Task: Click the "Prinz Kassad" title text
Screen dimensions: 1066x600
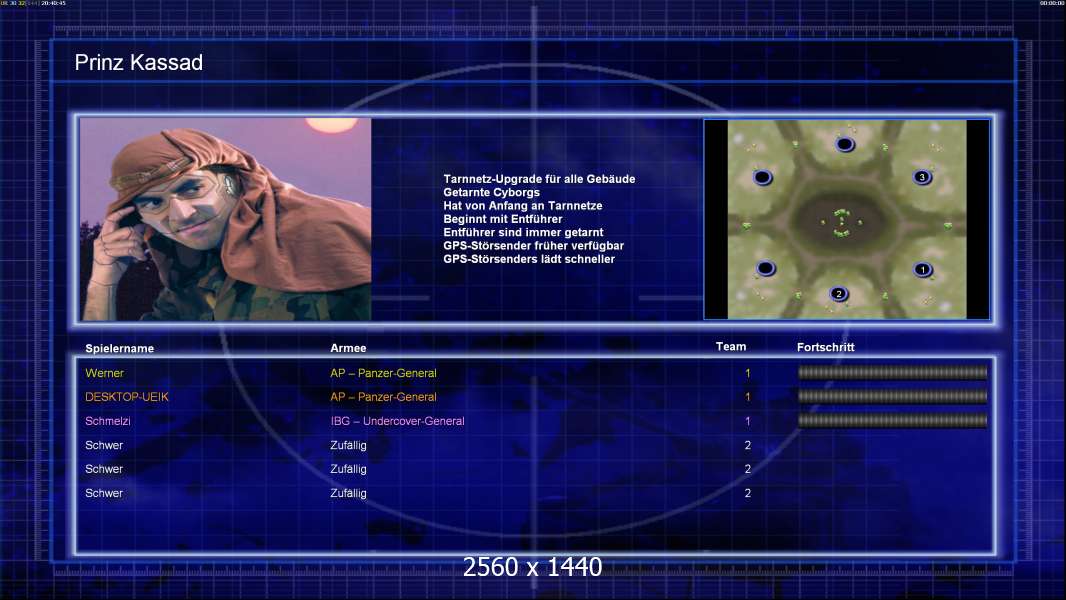Action: [139, 63]
